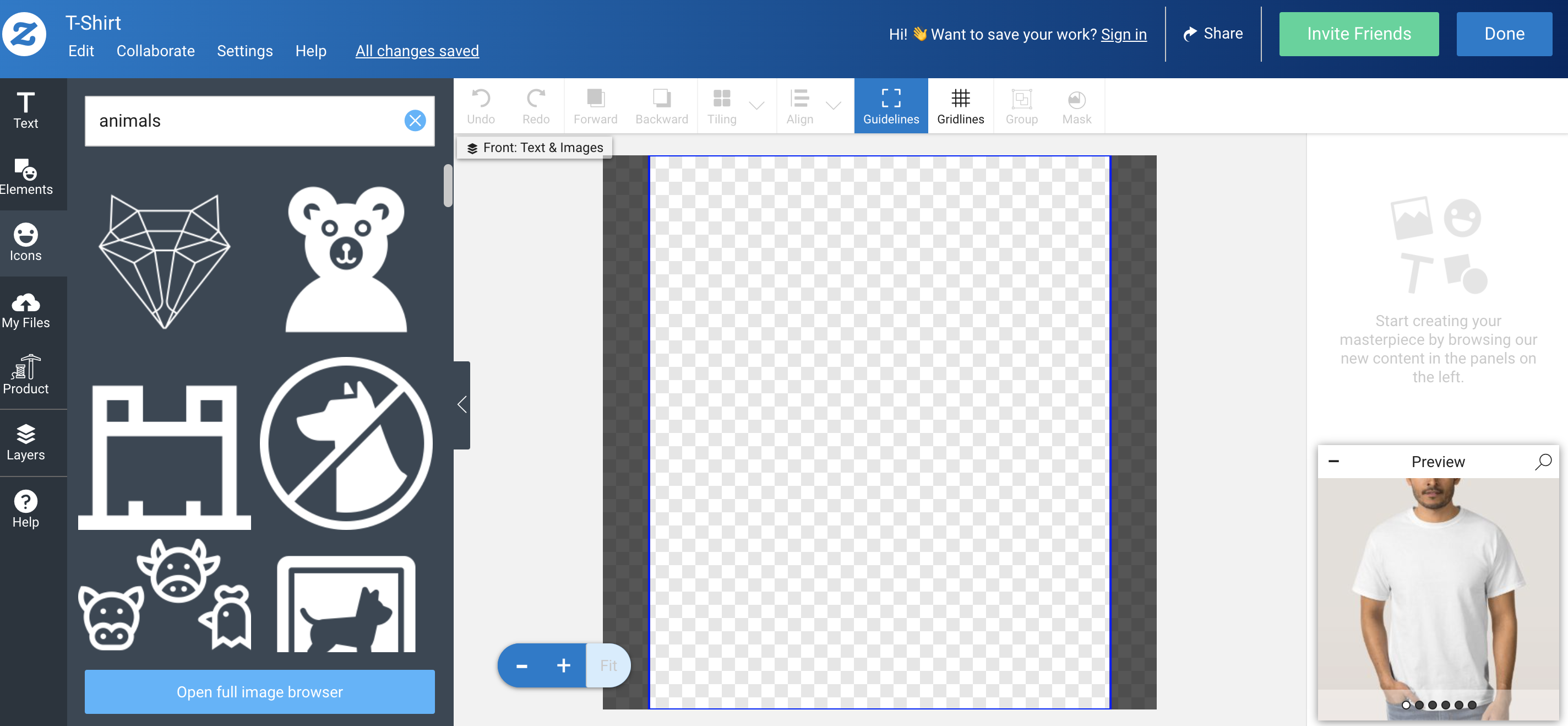
Task: Open the Elements panel
Action: 25,177
